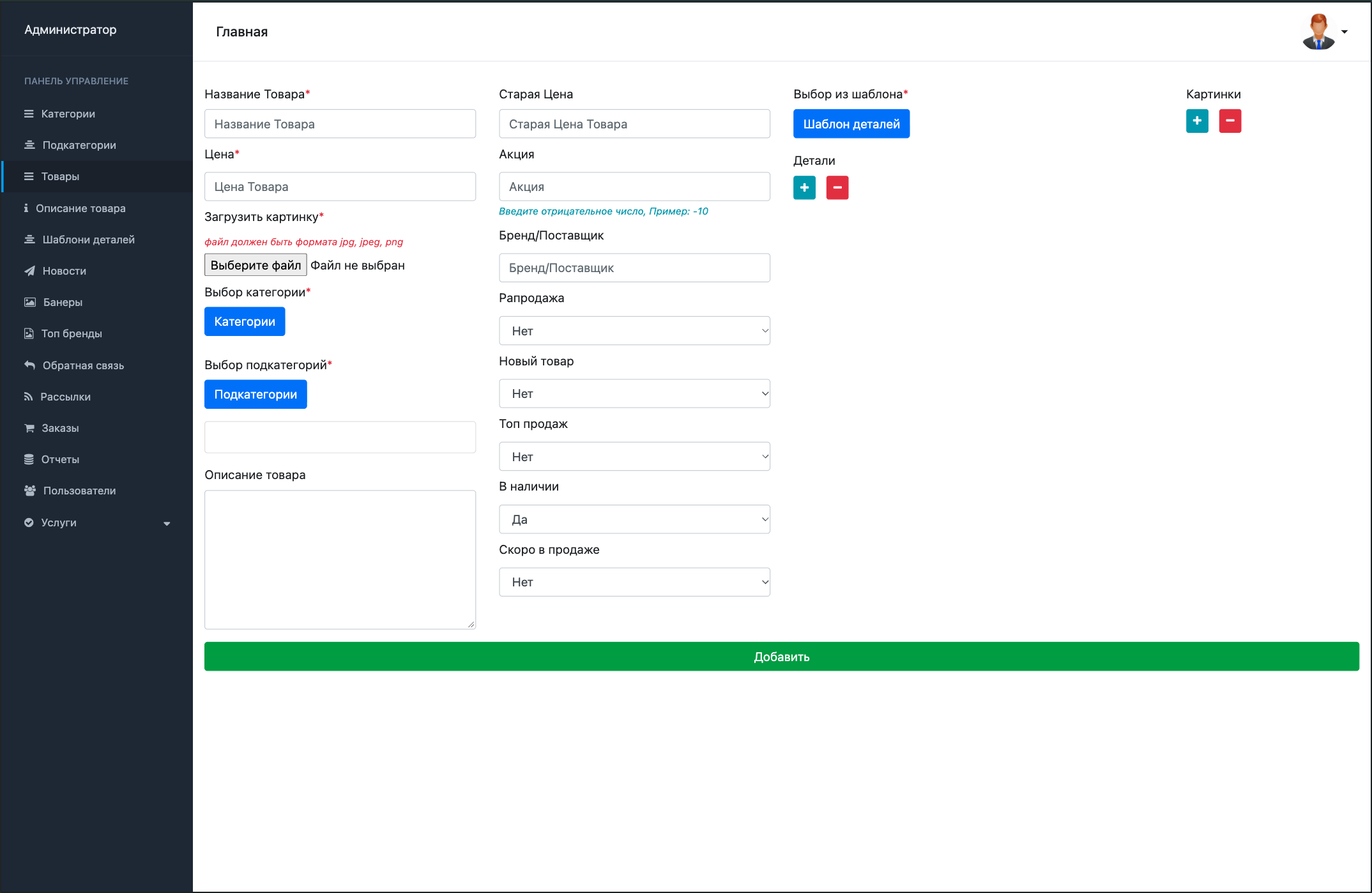The height and width of the screenshot is (893, 1372).
Task: Open the Скоро в продаже dropdown
Action: click(x=634, y=582)
